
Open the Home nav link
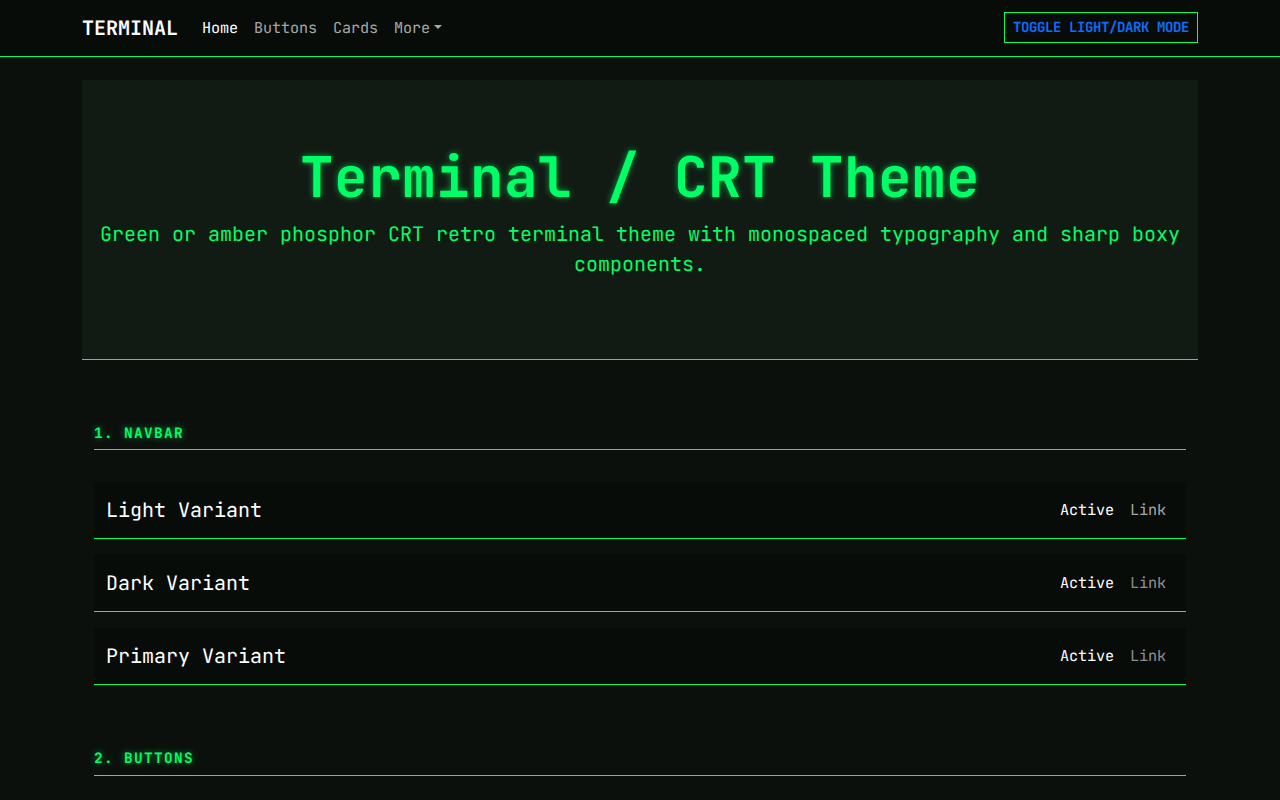click(x=220, y=28)
